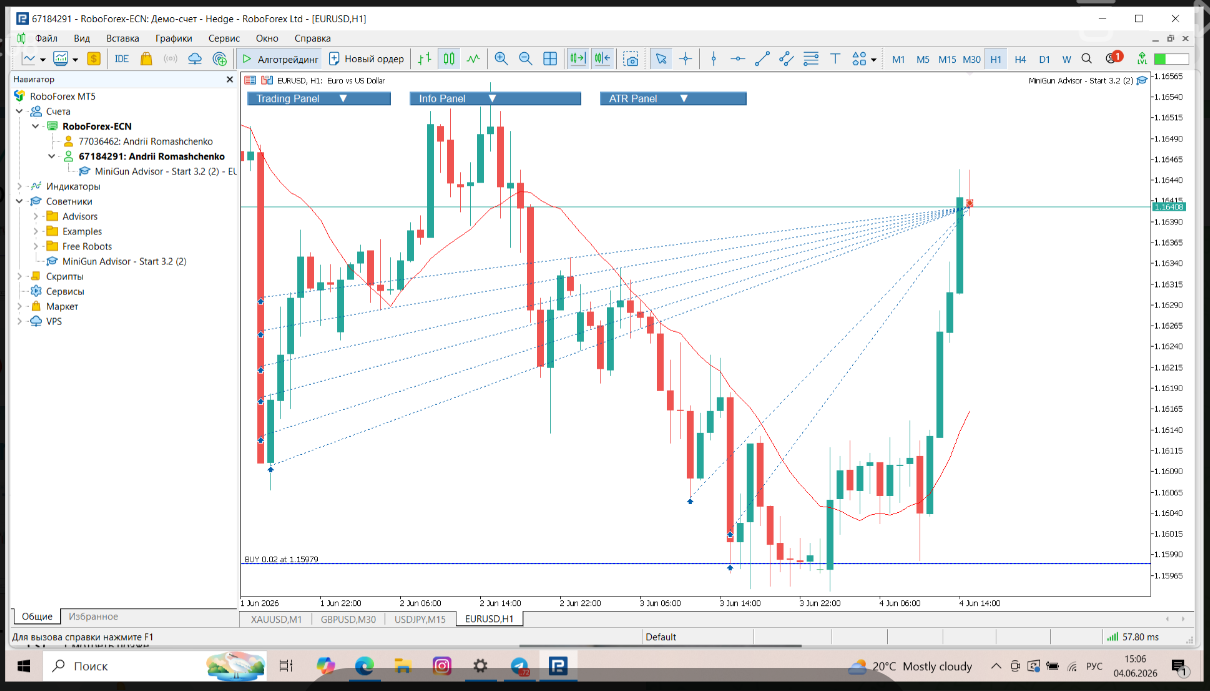Switch chart to bar chart style
Viewport: 1210px width, 691px height.
coord(425,59)
